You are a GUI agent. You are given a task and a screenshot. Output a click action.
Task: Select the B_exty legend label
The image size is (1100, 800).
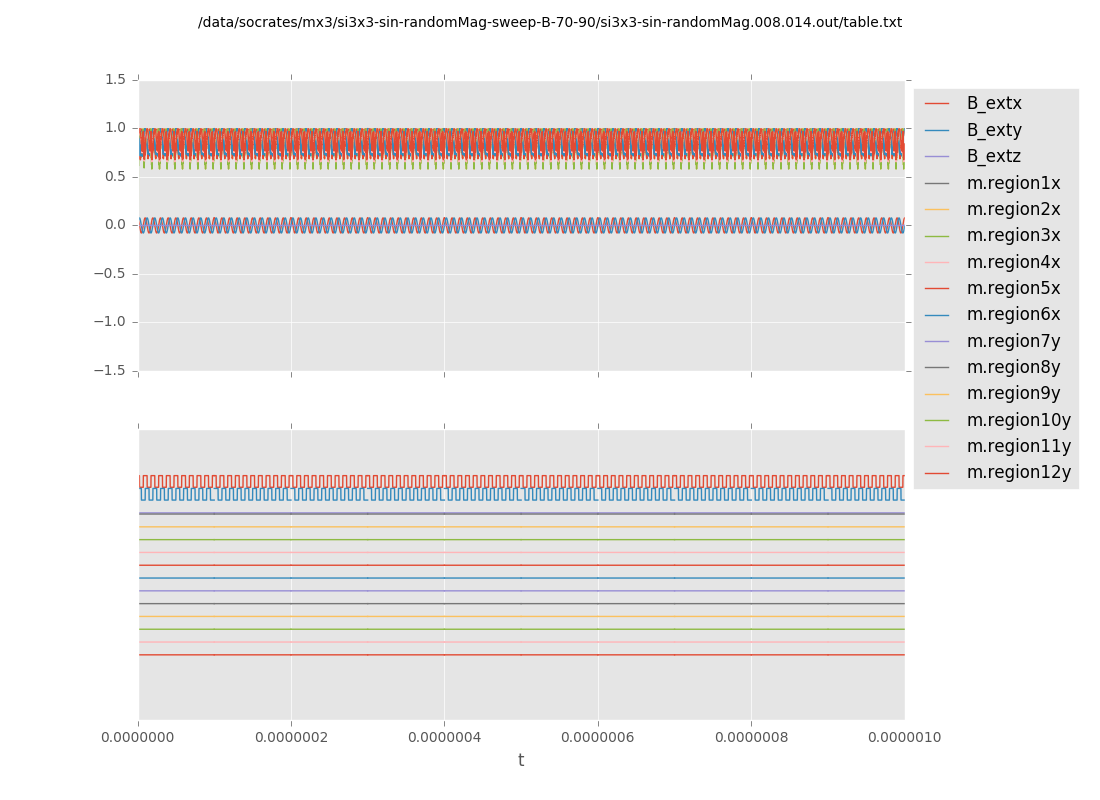[x=993, y=130]
